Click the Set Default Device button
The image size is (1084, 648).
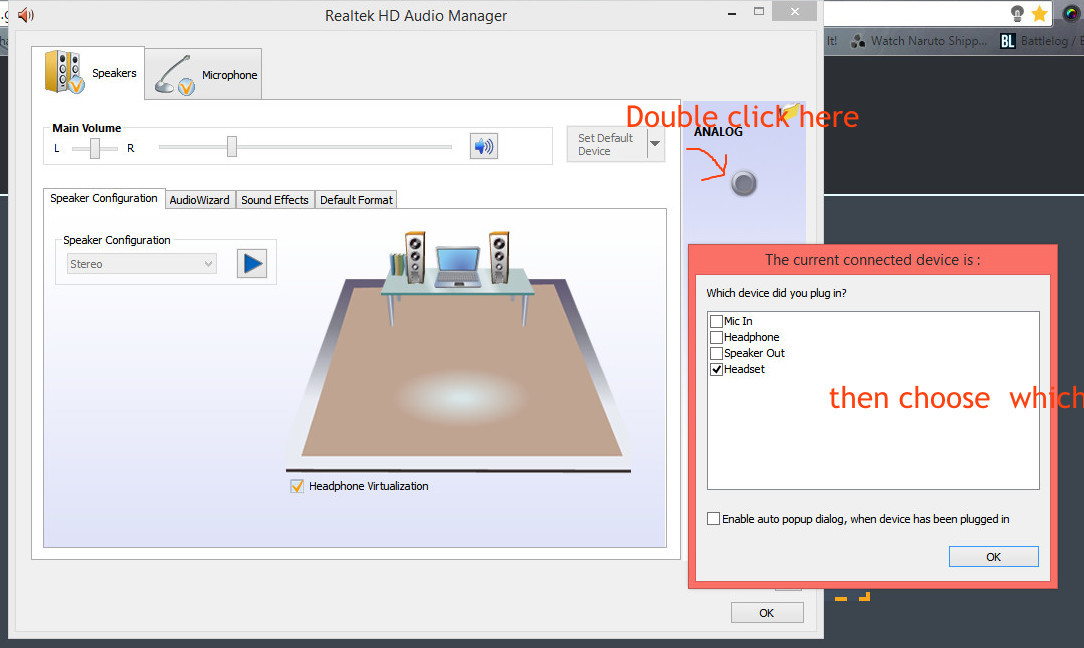point(606,144)
